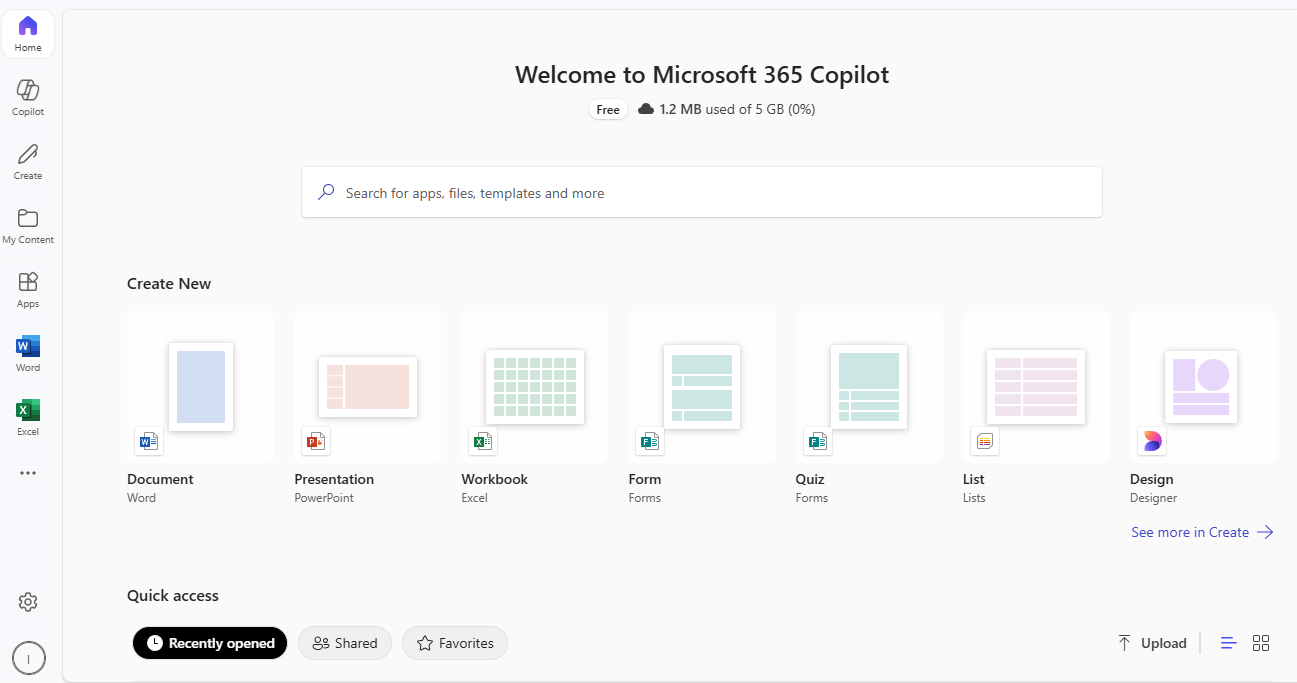The height and width of the screenshot is (683, 1297).
Task: Click the search bar for apps and files
Action: coord(701,192)
